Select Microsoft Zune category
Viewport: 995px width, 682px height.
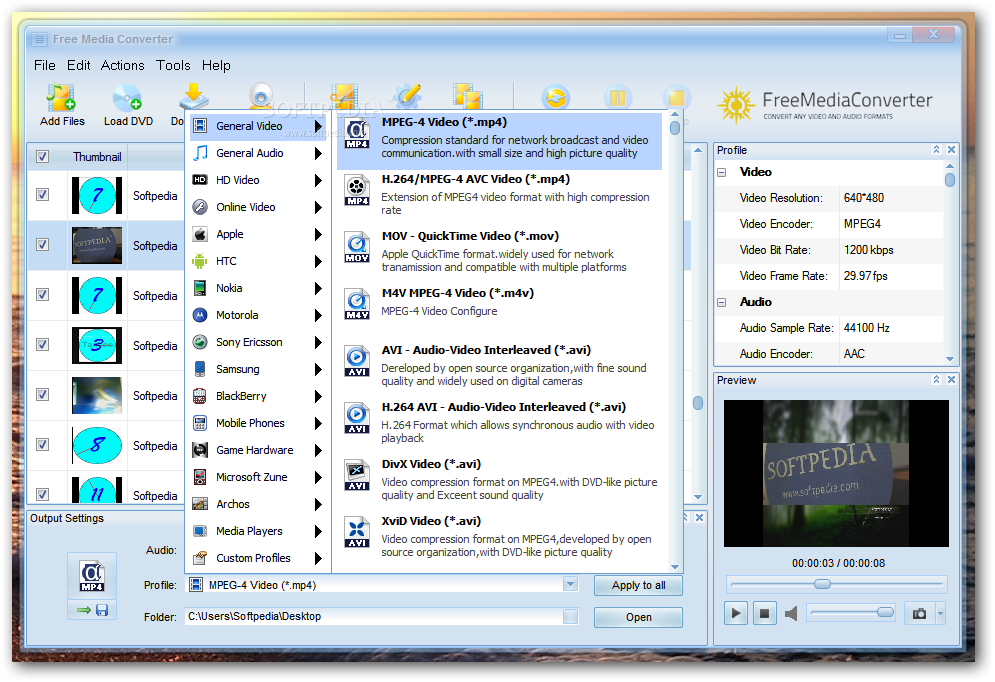pos(258,477)
